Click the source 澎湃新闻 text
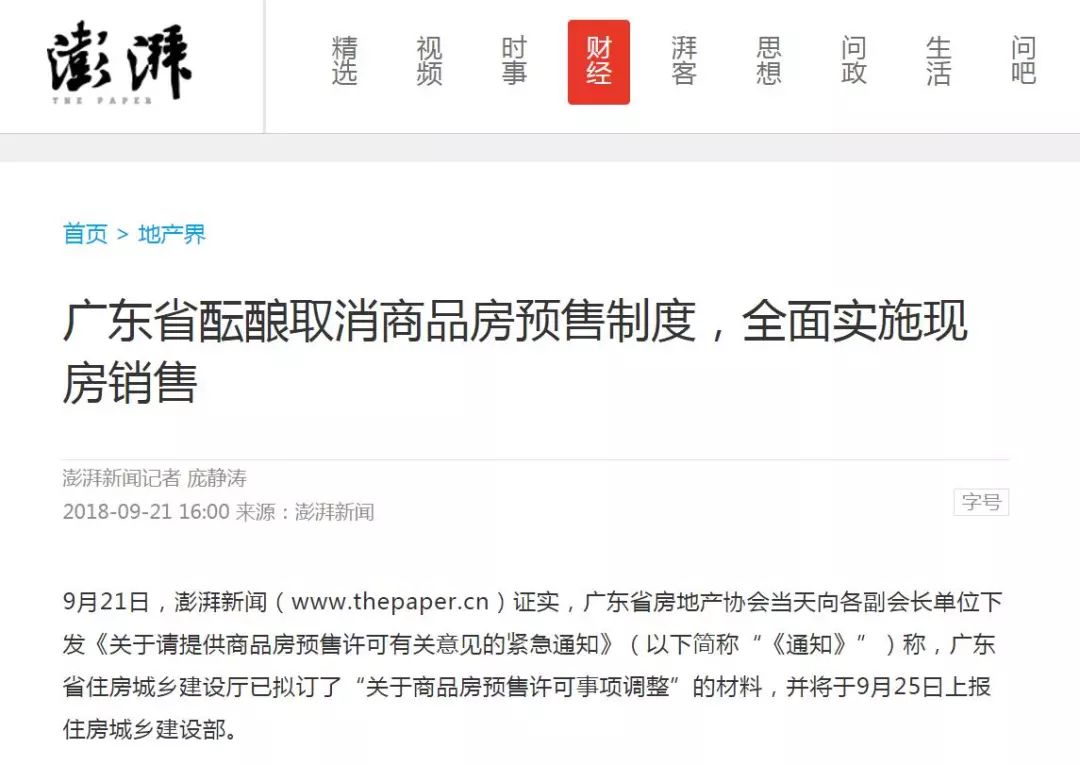Image resolution: width=1080 pixels, height=765 pixels. point(334,512)
